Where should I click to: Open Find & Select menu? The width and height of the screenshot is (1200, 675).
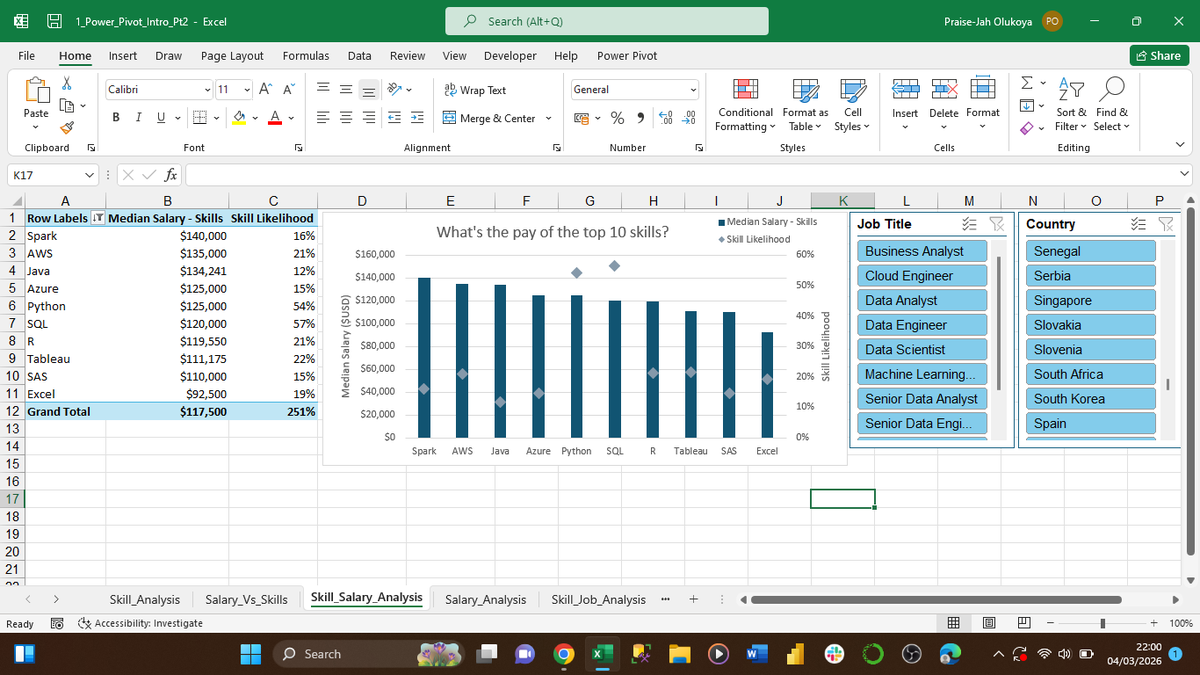coord(1110,105)
